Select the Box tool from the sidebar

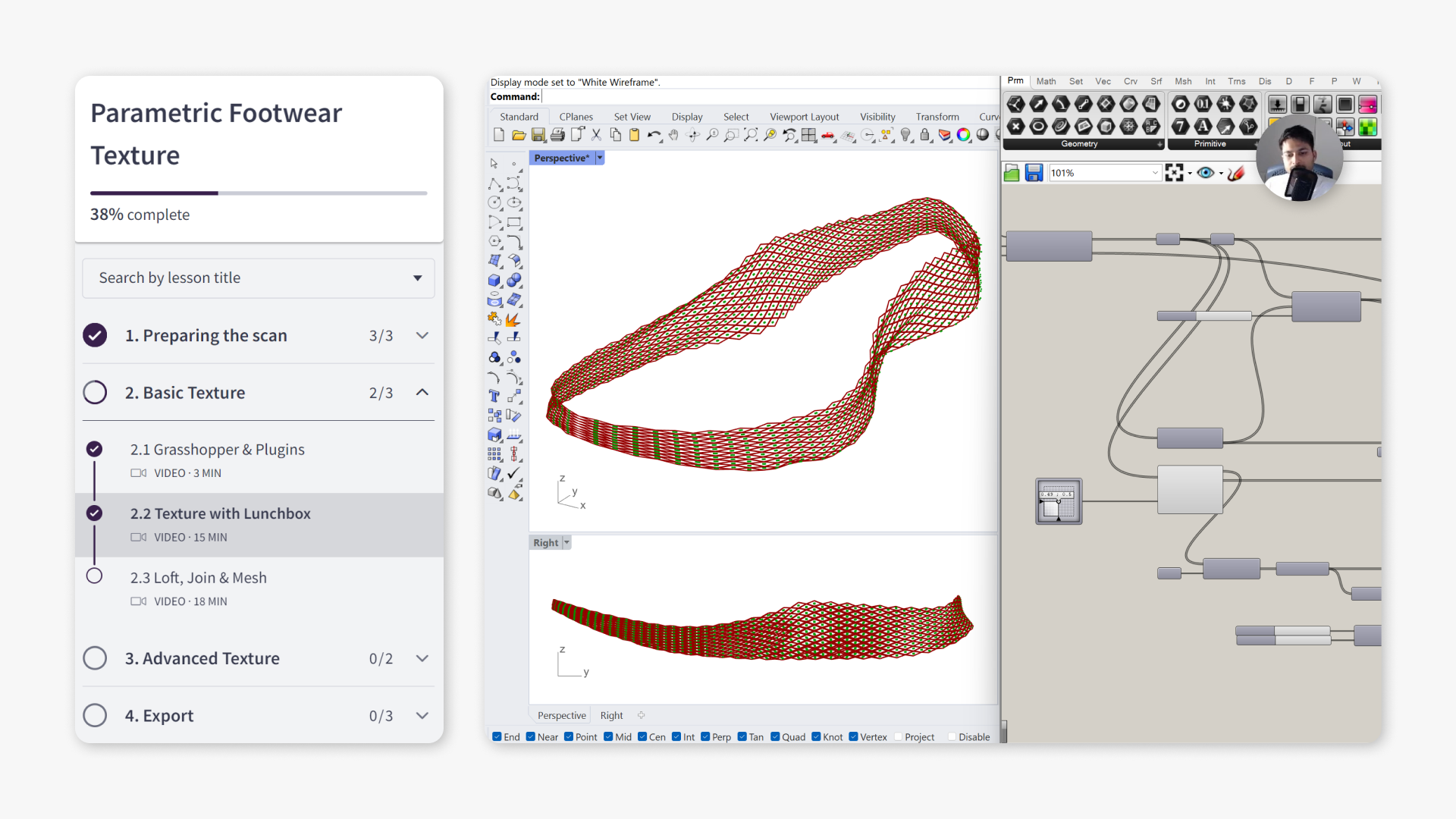[x=494, y=281]
